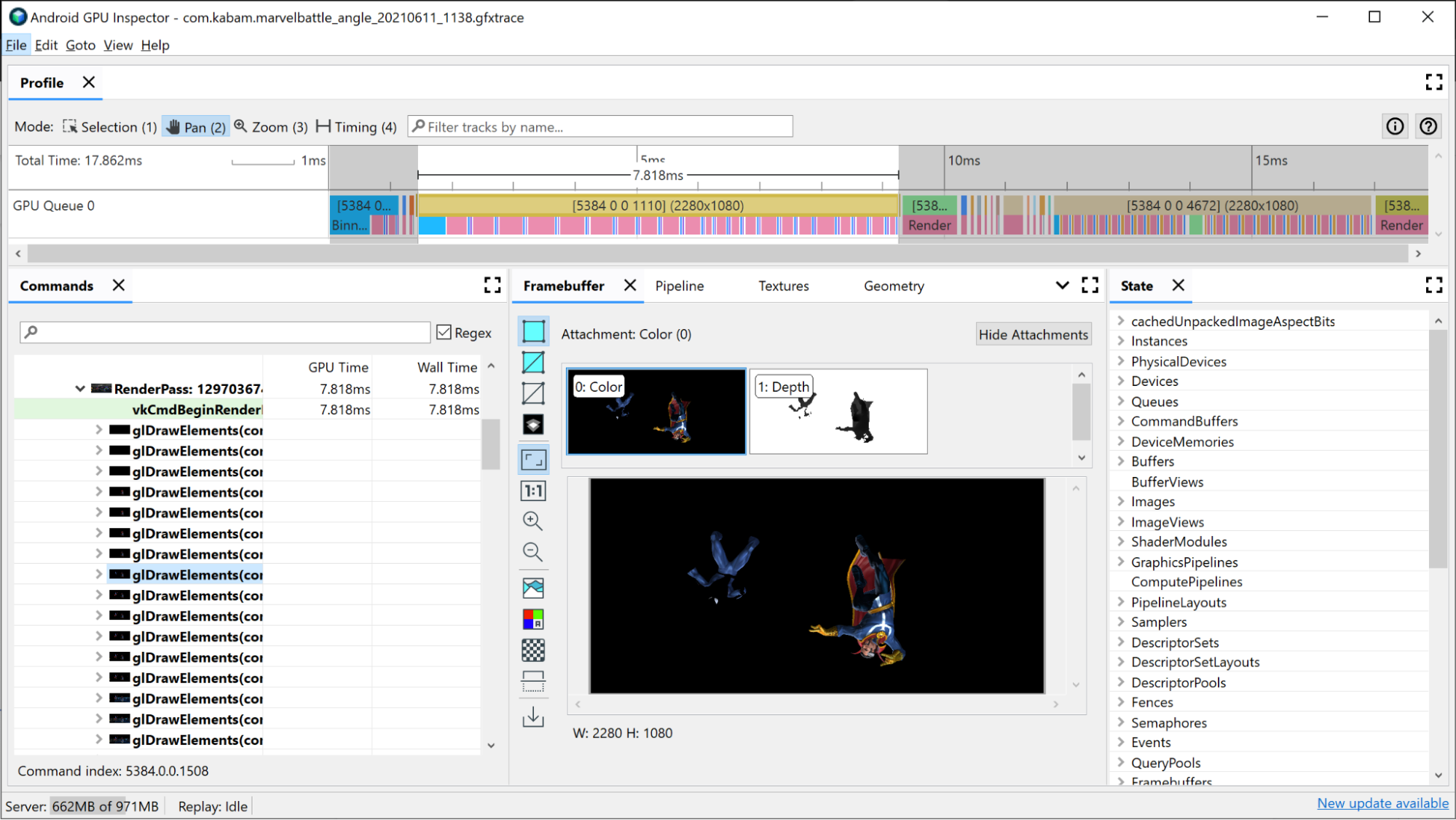Click the color channels toggle icon

coord(533,619)
